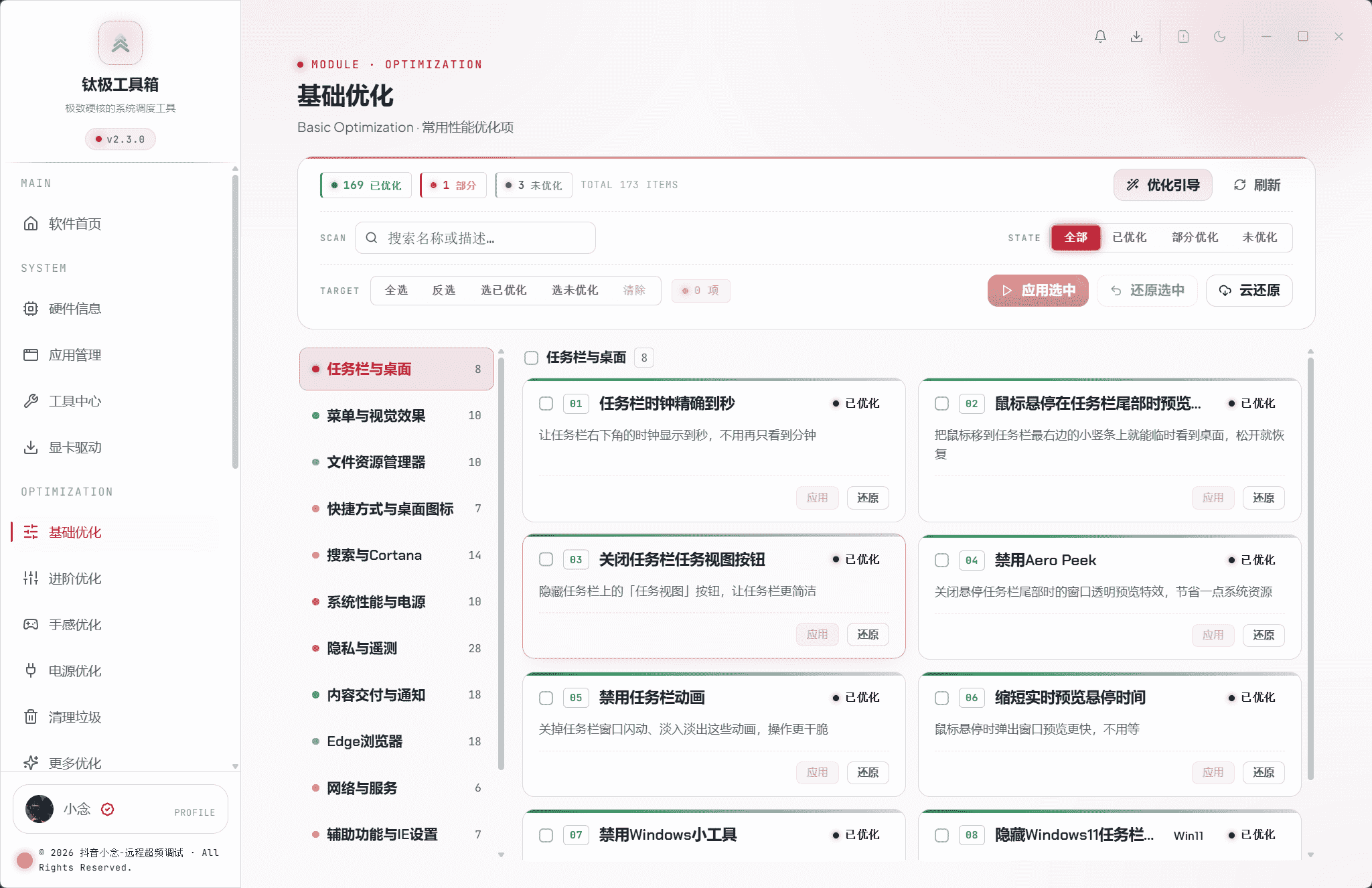The width and height of the screenshot is (1372, 888).
Task: Open 应用管理 app management
Action: pyautogui.click(x=121, y=355)
